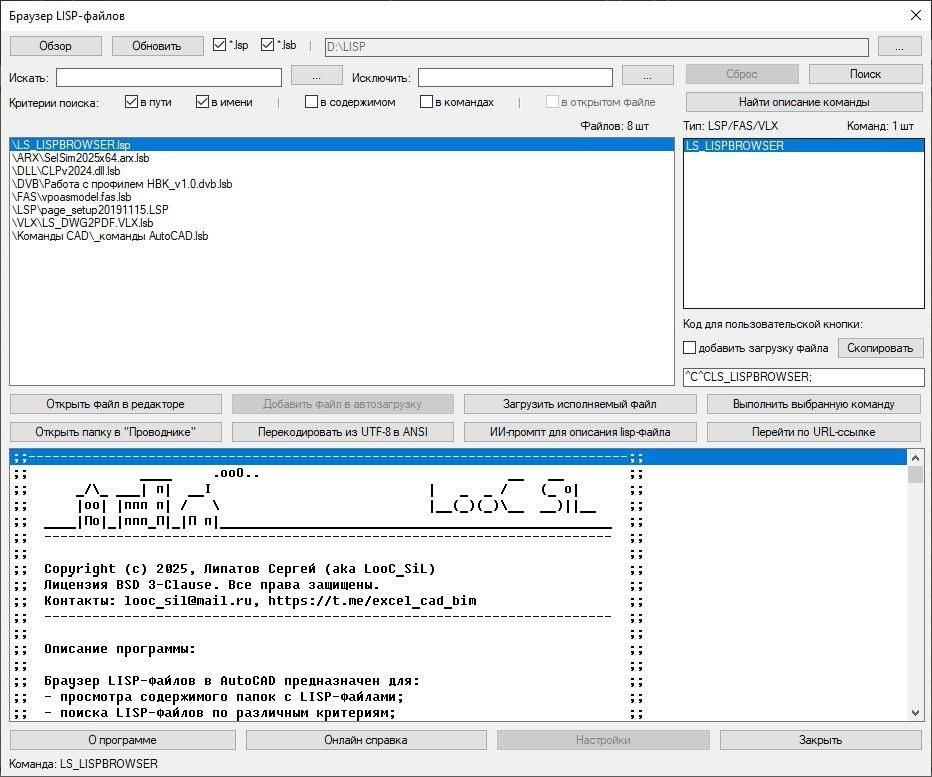This screenshot has height=777, width=932.
Task: Toggle the *.lsp file filter checkbox
Action: (x=221, y=45)
